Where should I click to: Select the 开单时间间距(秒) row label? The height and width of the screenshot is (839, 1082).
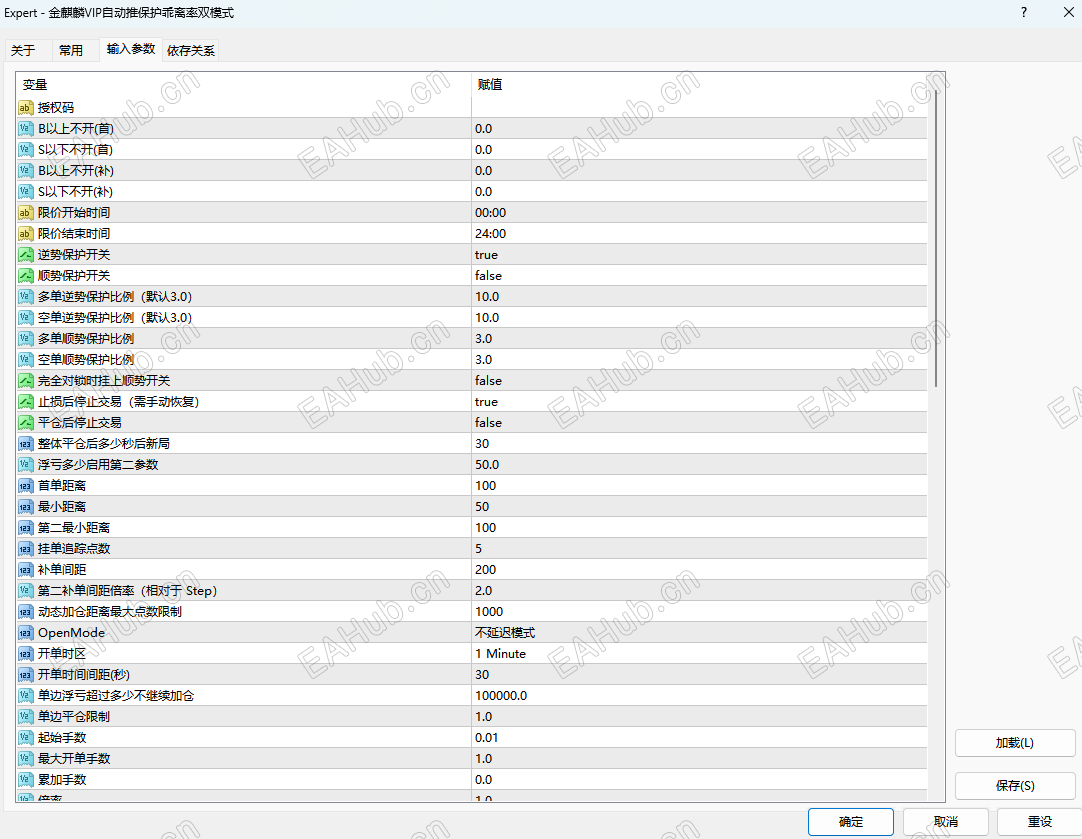tap(83, 675)
